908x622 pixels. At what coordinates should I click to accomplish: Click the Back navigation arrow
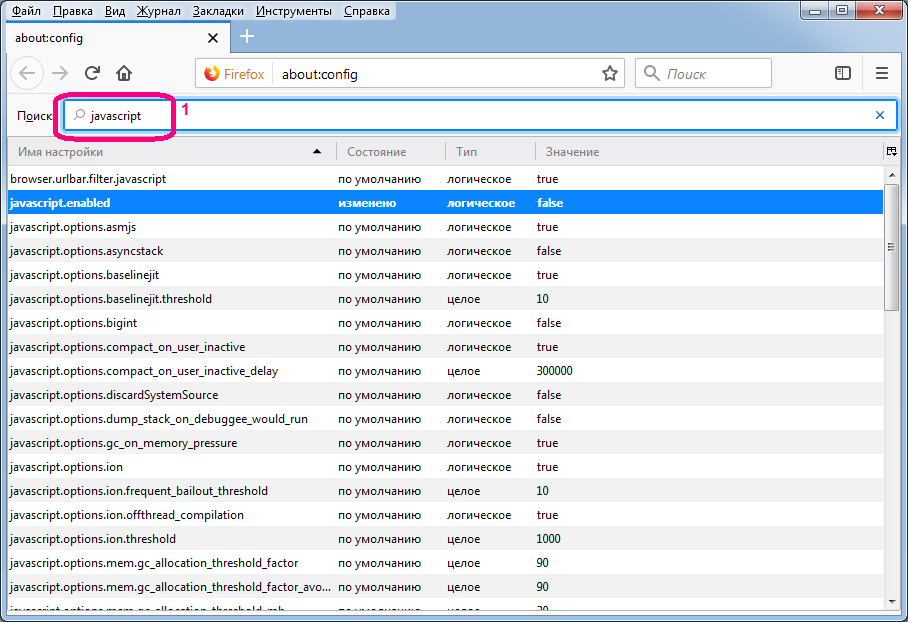[28, 73]
